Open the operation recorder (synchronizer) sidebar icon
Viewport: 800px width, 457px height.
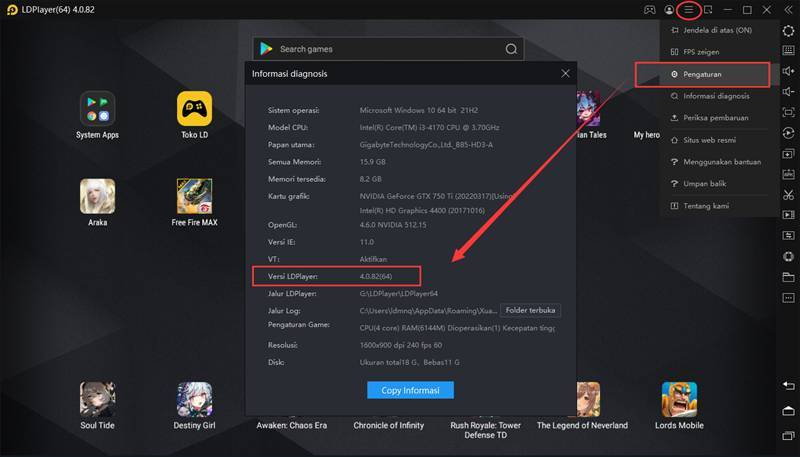(x=788, y=133)
